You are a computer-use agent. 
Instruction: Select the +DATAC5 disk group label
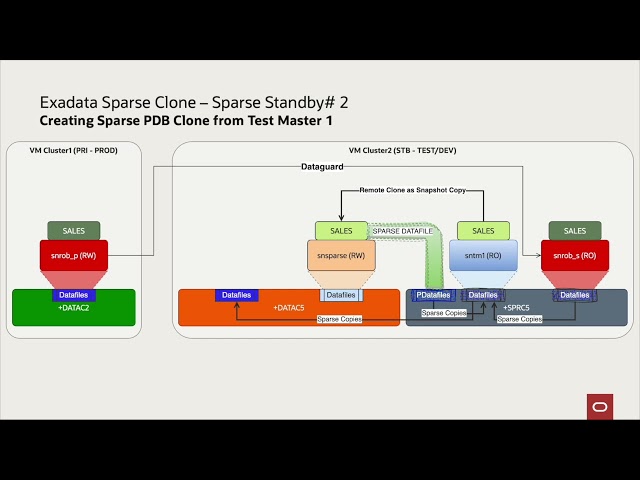pyautogui.click(x=289, y=308)
